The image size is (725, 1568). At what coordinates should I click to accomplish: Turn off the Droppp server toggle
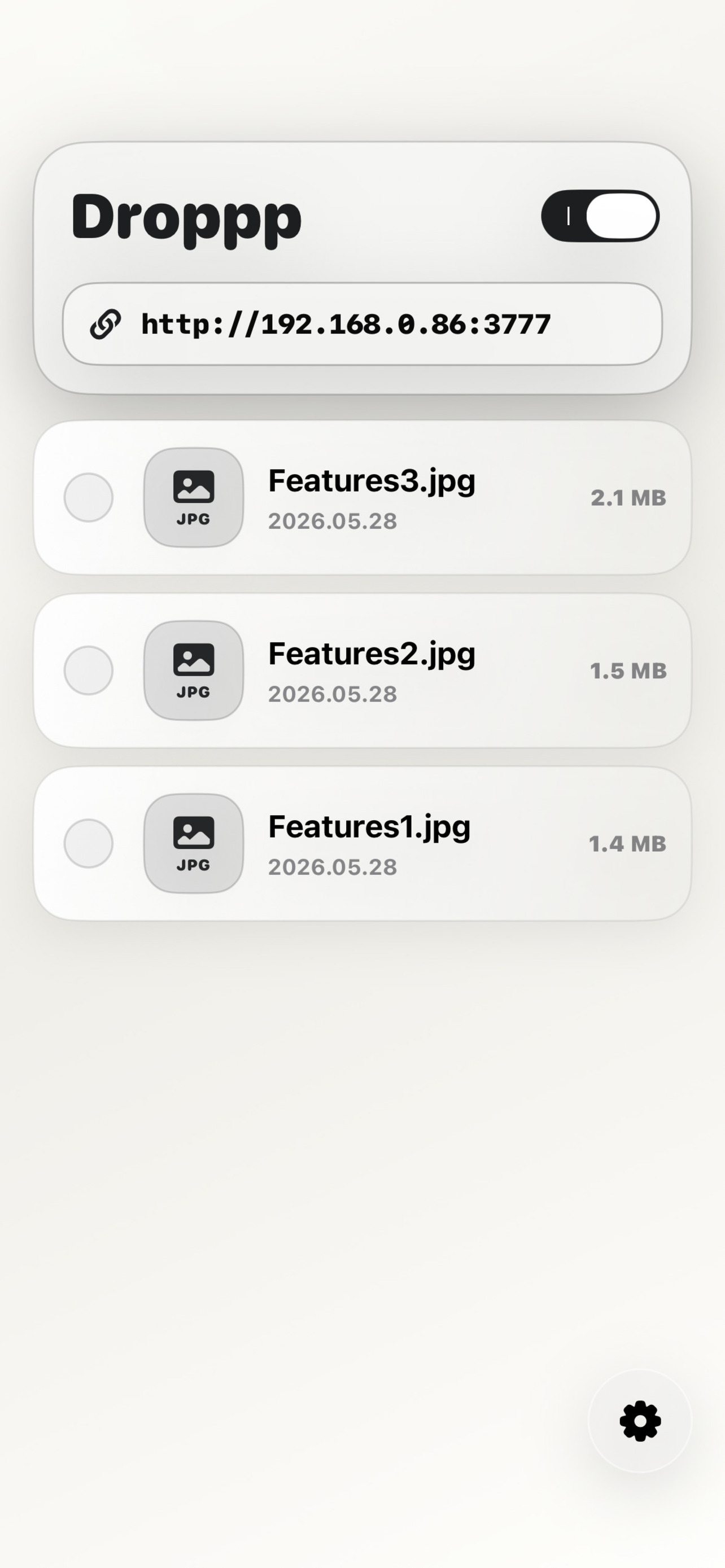pos(600,216)
